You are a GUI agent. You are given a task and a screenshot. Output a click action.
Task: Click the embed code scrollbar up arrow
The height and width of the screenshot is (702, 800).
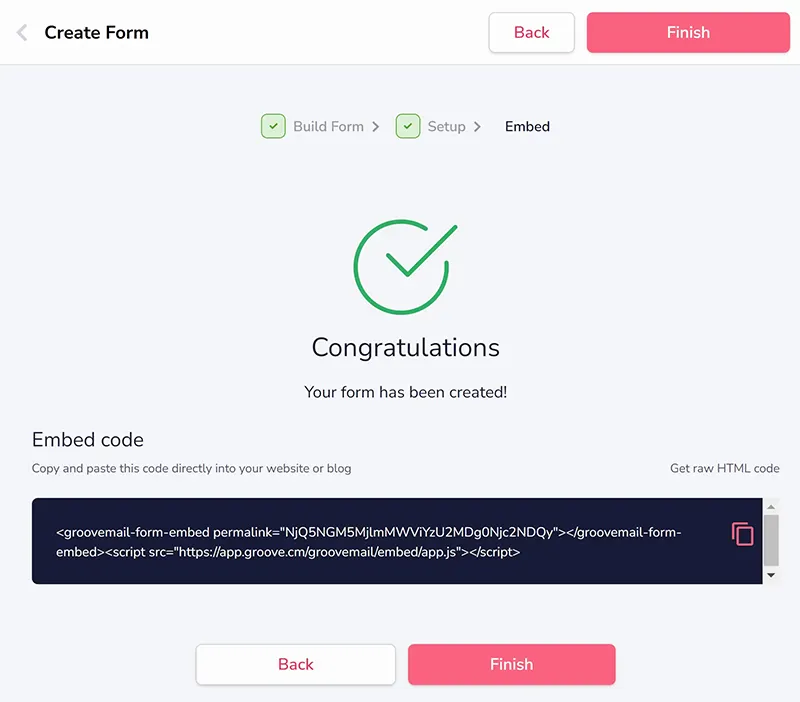click(771, 507)
